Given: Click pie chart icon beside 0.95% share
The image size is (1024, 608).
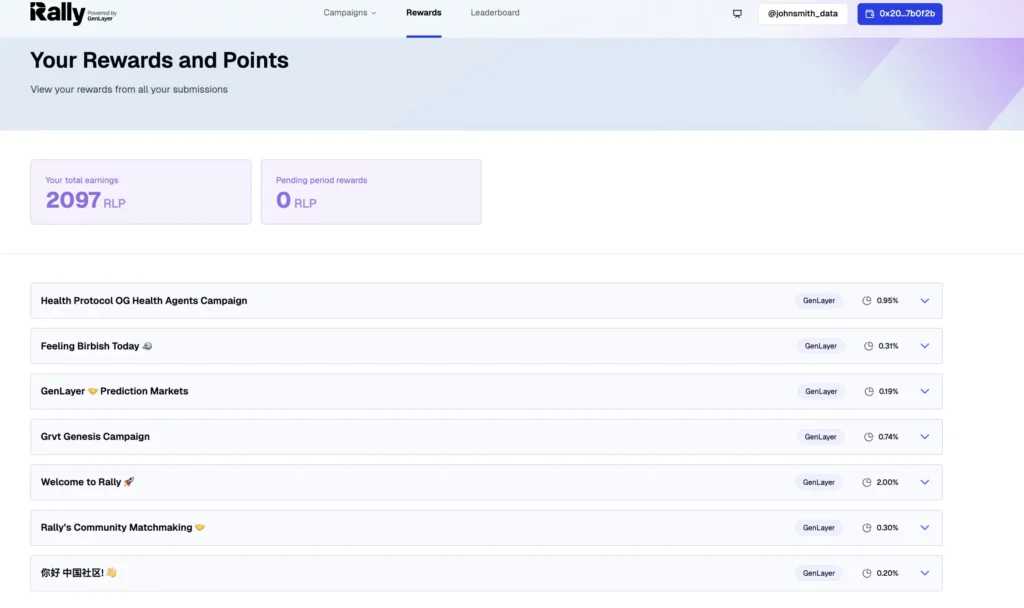Looking at the screenshot, I should click(x=866, y=301).
